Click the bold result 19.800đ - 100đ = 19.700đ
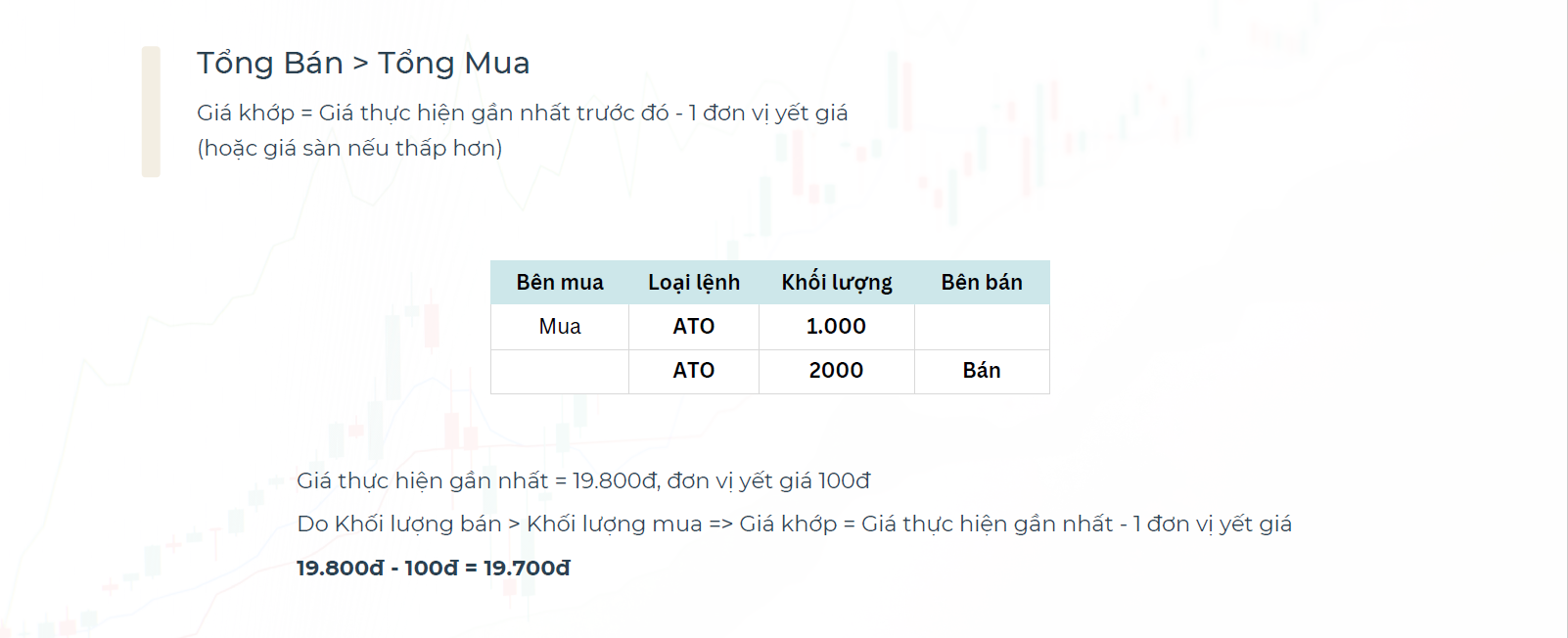 click(434, 569)
